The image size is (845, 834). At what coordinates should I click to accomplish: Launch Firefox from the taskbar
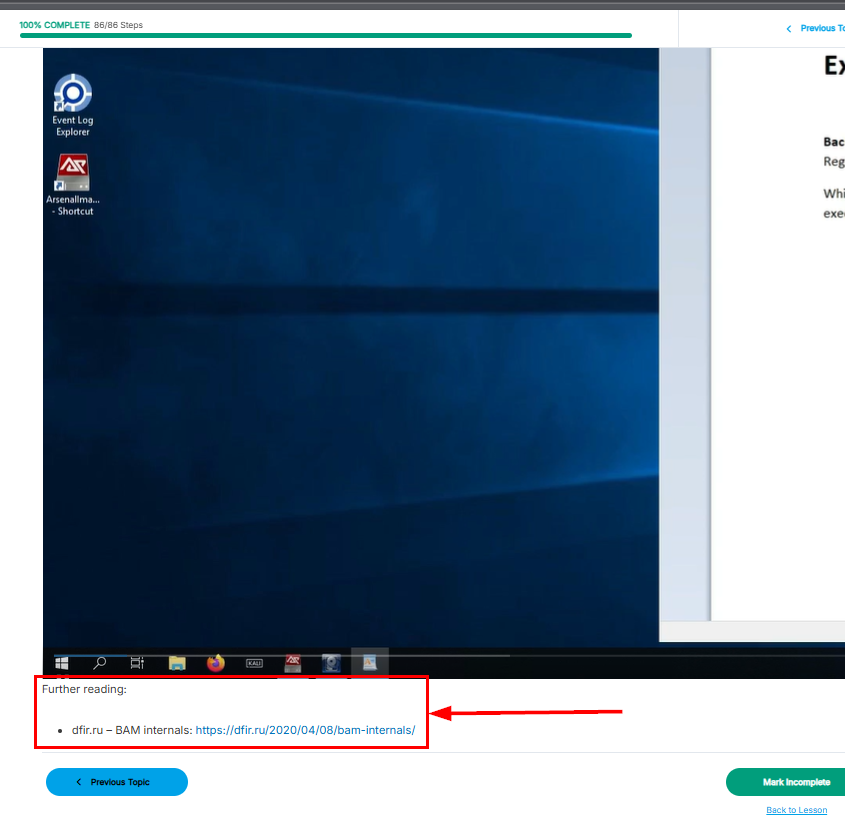point(216,663)
